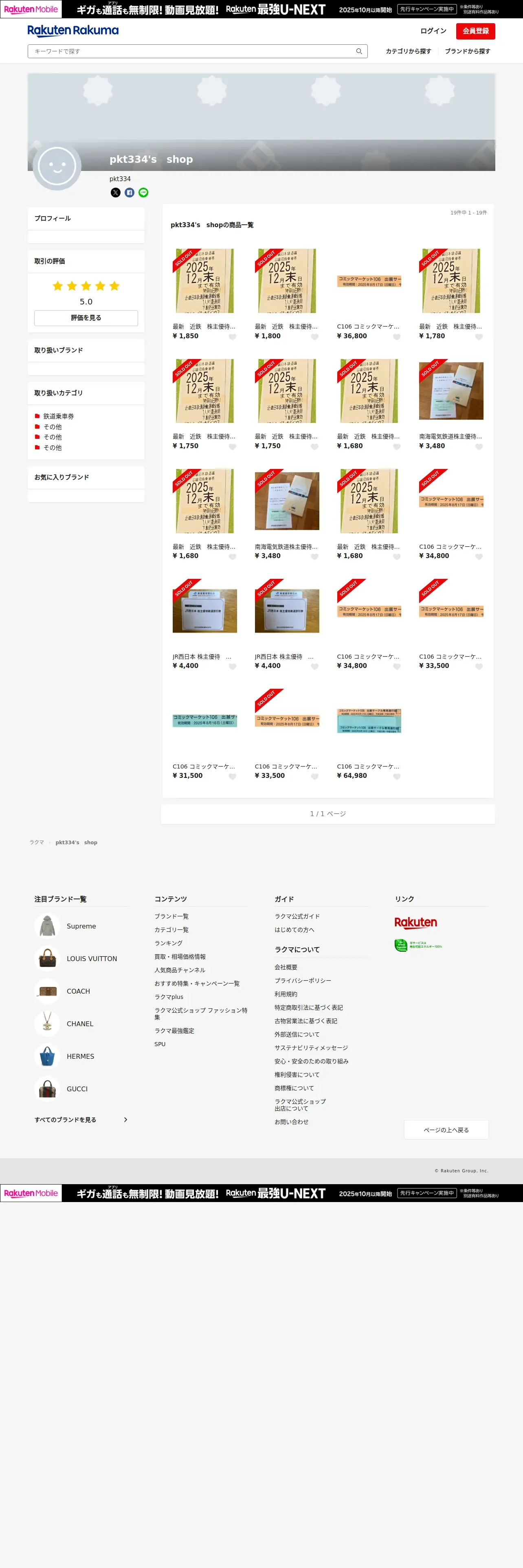This screenshot has height=1568, width=523.
Task: Open 利用規約 link
Action: click(x=286, y=994)
